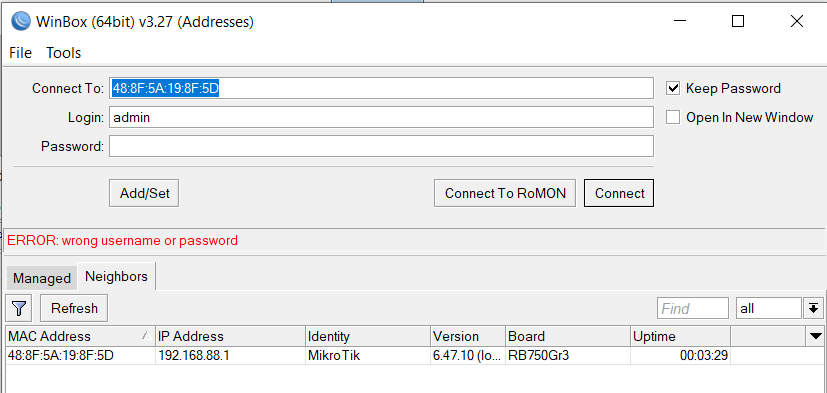Expand the 'all' filter dropdown arrow

pyautogui.click(x=813, y=308)
